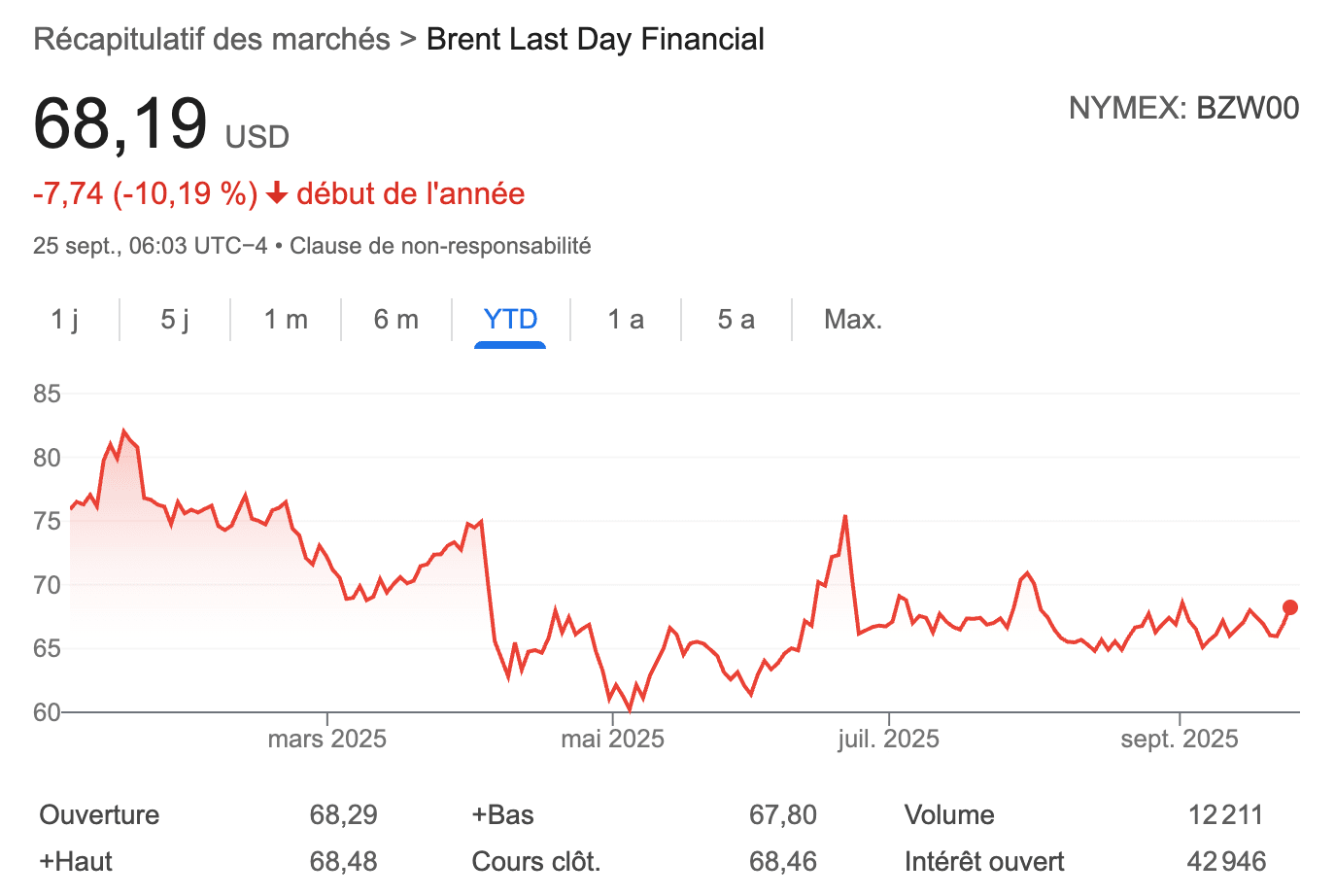The height and width of the screenshot is (896, 1335).
Task: Click the Brent Last Day Financial title
Action: [x=595, y=40]
